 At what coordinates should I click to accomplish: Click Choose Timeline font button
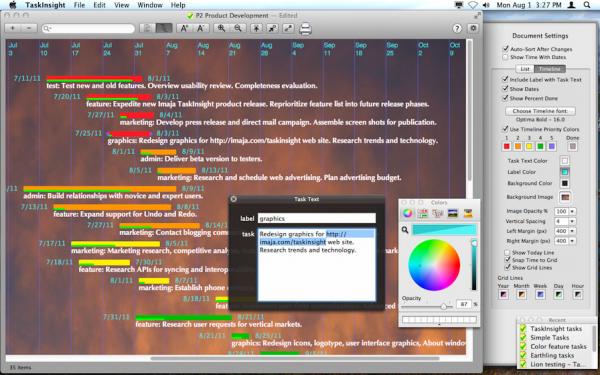click(540, 111)
